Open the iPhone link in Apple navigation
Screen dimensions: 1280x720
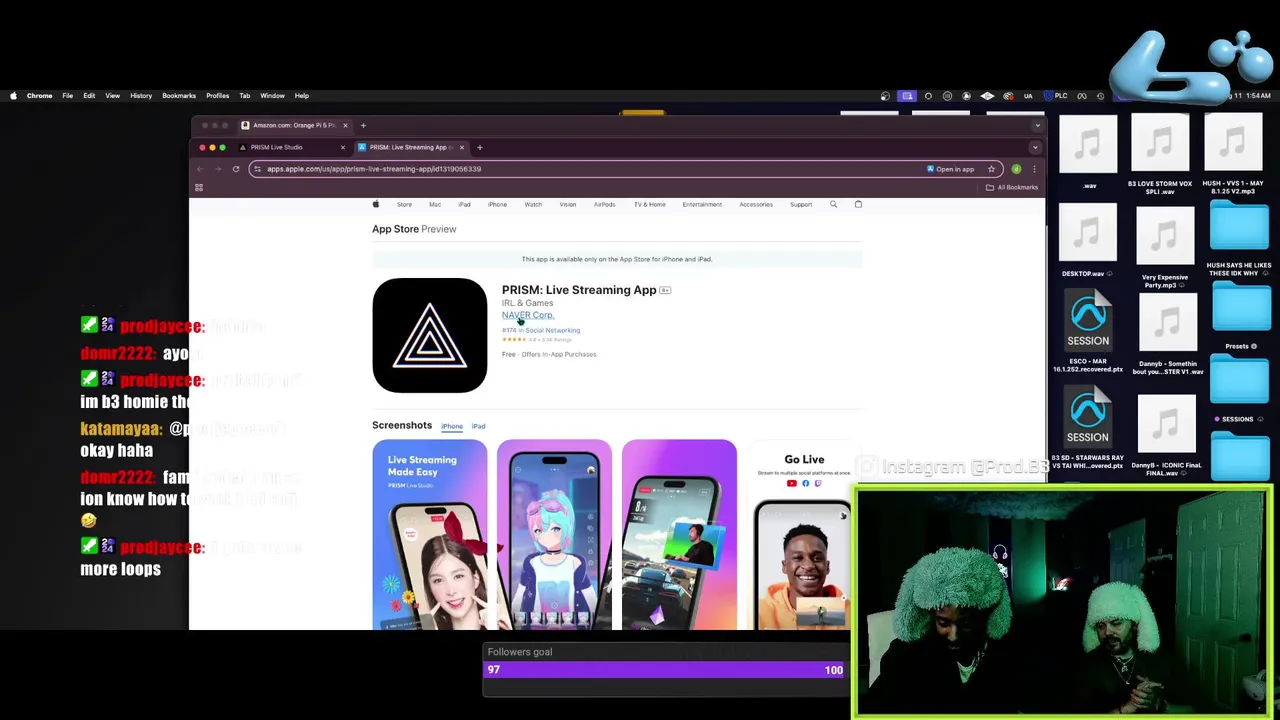497,204
